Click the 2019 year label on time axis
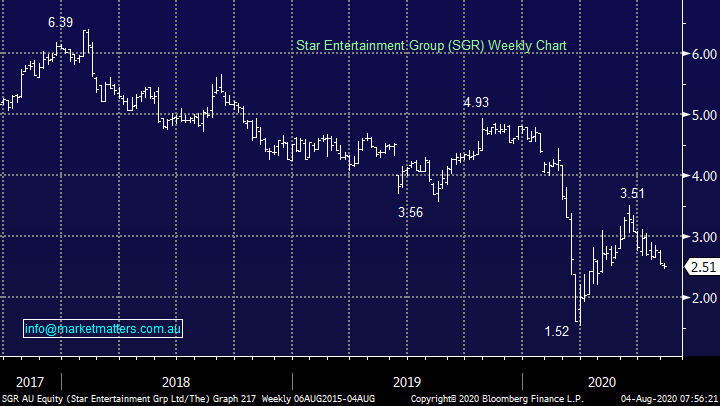The width and height of the screenshot is (720, 406). [407, 382]
